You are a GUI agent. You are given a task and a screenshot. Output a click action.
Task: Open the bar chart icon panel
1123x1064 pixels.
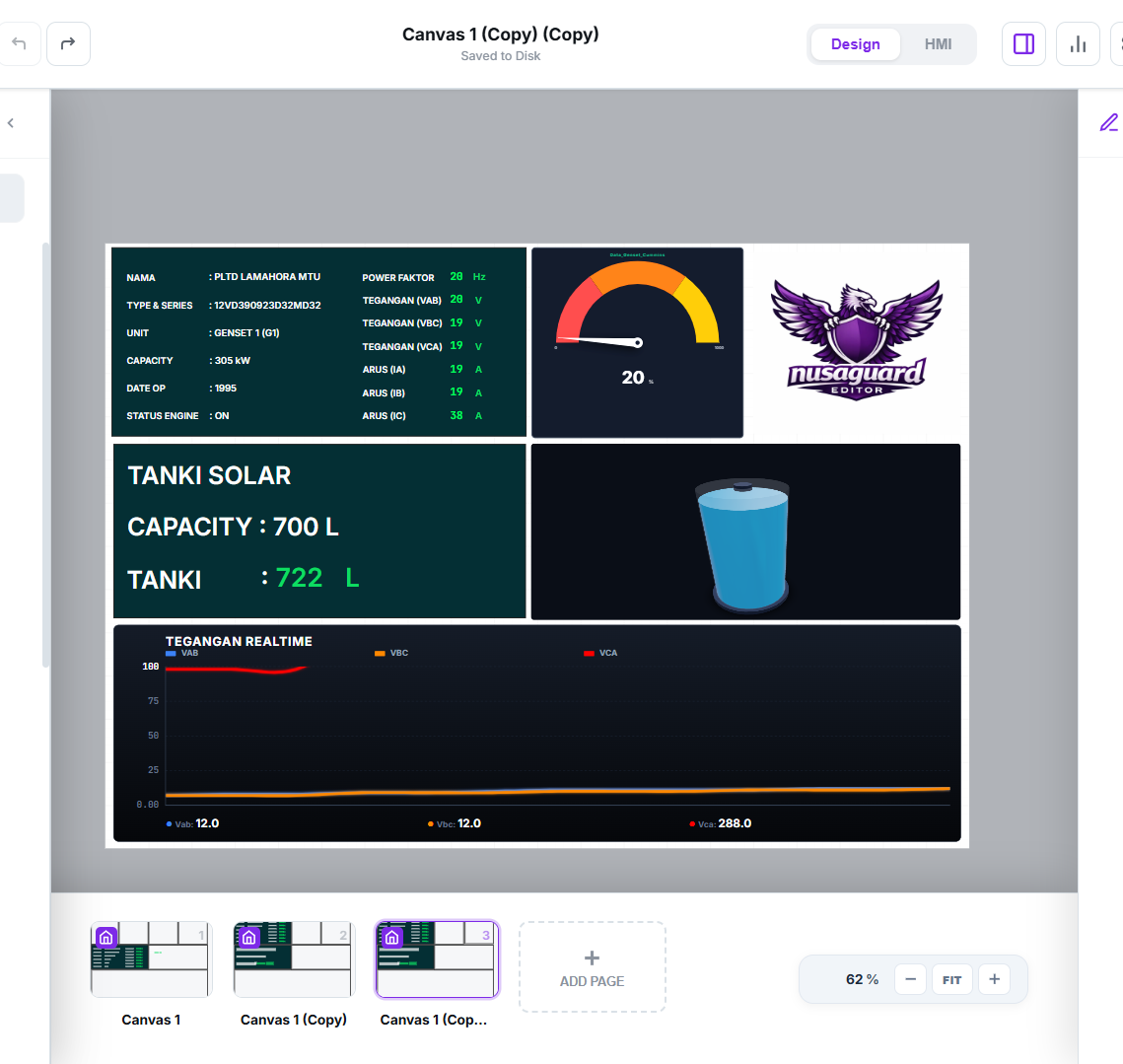pos(1078,44)
